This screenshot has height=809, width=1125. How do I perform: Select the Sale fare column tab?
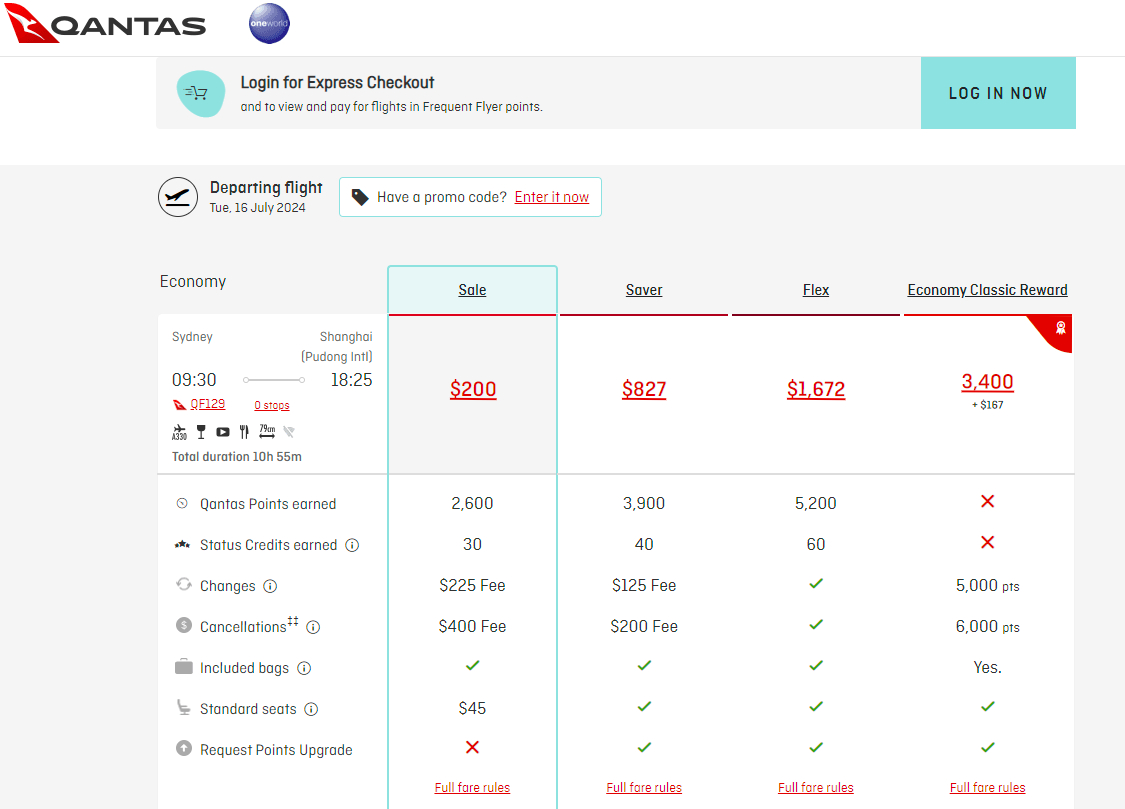tap(472, 290)
